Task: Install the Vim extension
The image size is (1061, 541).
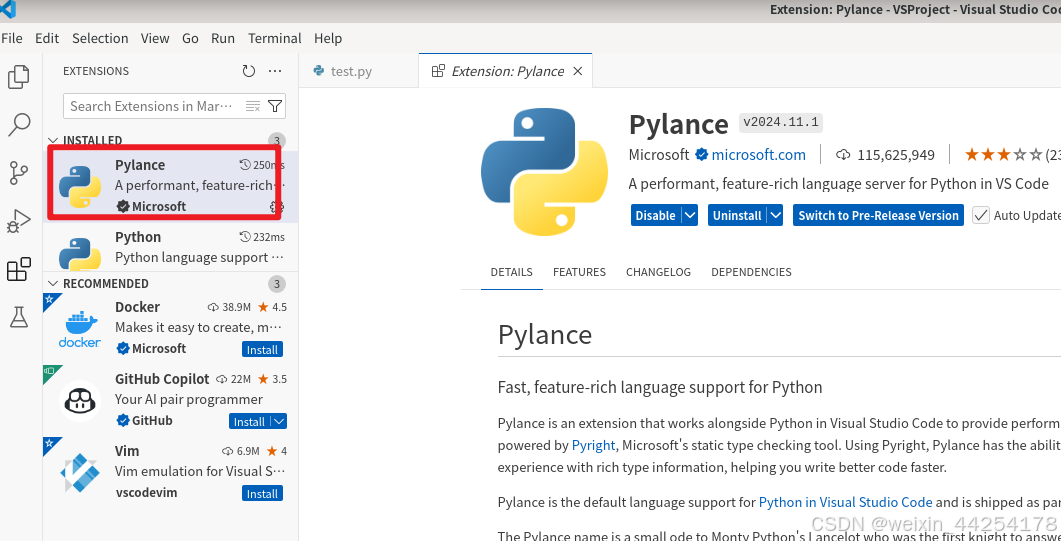Action: click(x=262, y=494)
